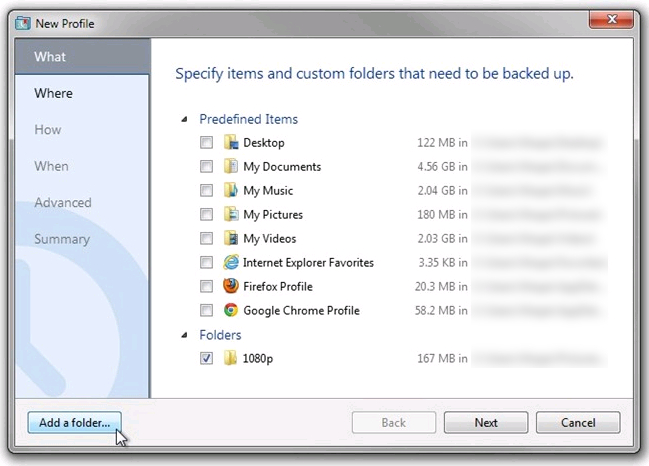Viewport: 649px width, 466px height.
Task: Tick the Firefox Profile checkbox
Action: (206, 287)
